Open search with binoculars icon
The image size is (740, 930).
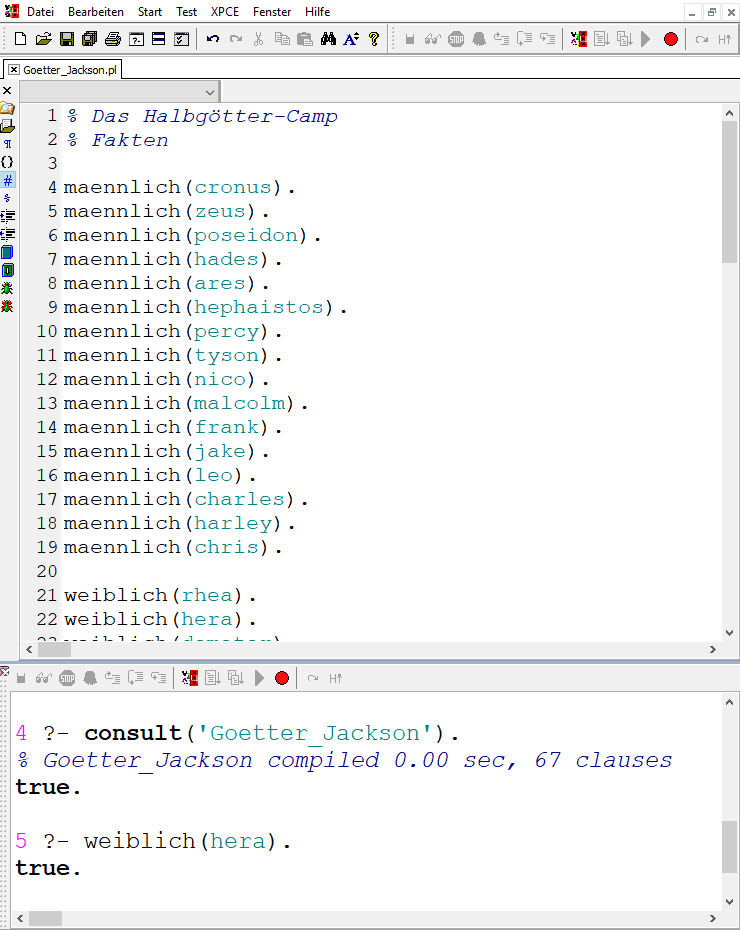coord(328,39)
